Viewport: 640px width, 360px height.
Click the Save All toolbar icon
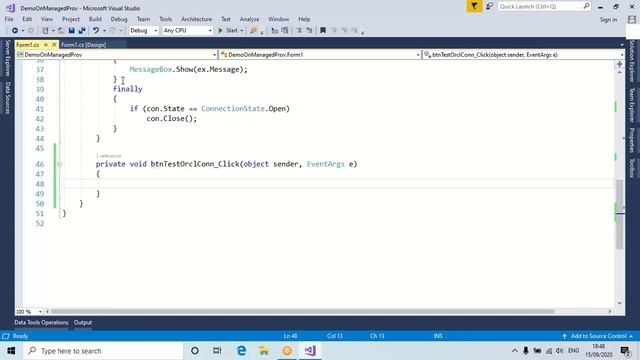[x=82, y=31]
